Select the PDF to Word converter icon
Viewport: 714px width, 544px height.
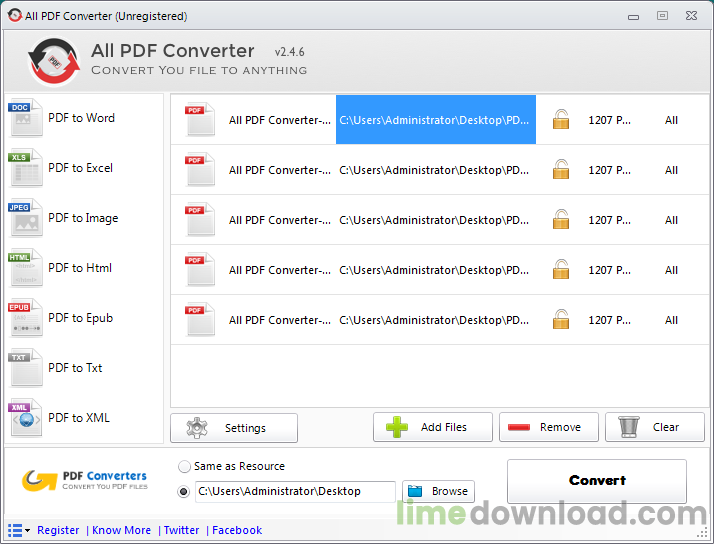[26, 117]
